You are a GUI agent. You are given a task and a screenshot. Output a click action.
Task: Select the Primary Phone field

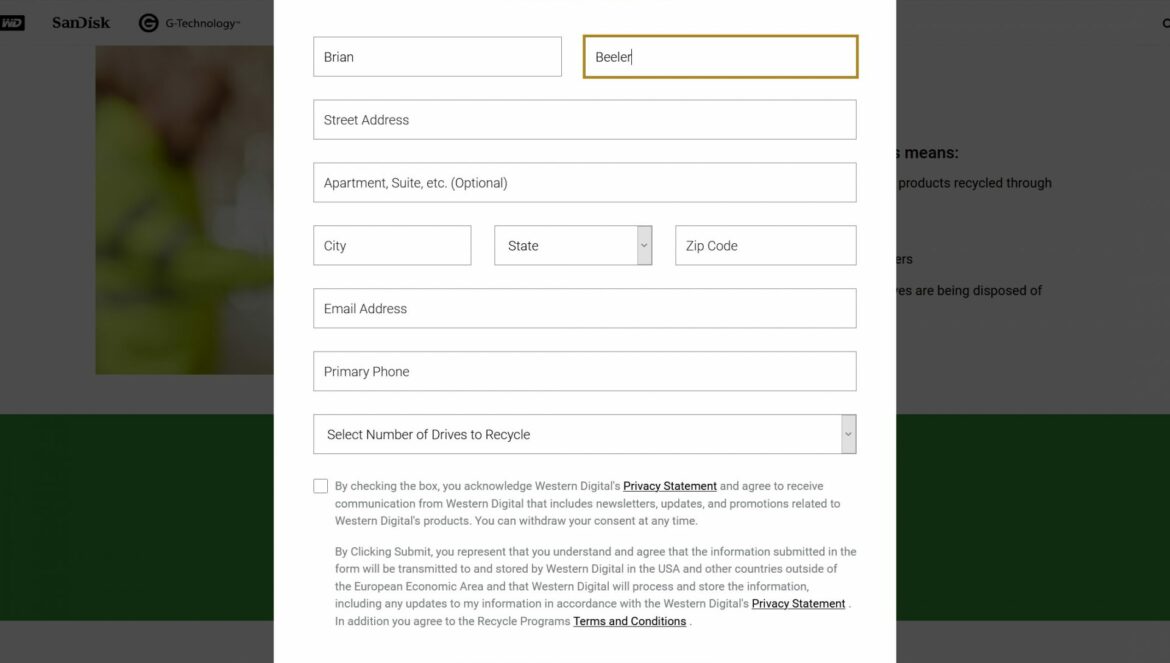[x=584, y=371]
